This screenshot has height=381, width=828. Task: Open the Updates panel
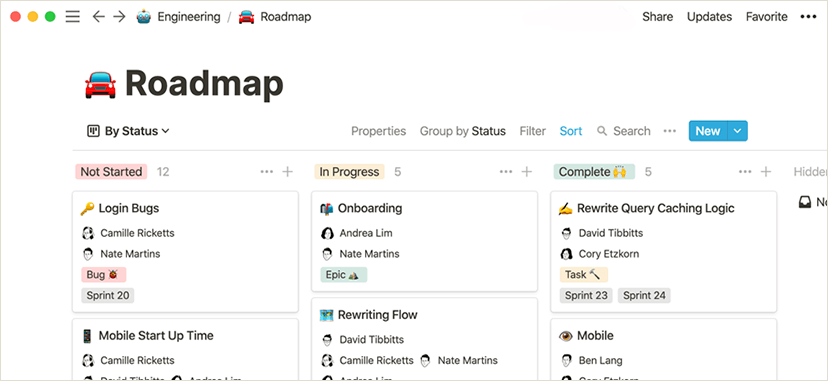709,17
